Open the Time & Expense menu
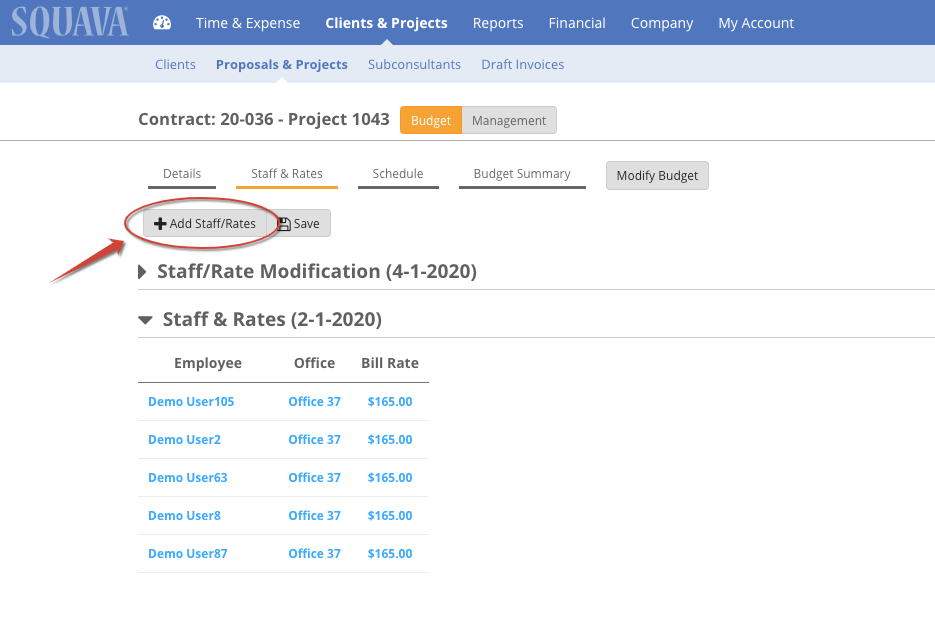 (247, 22)
